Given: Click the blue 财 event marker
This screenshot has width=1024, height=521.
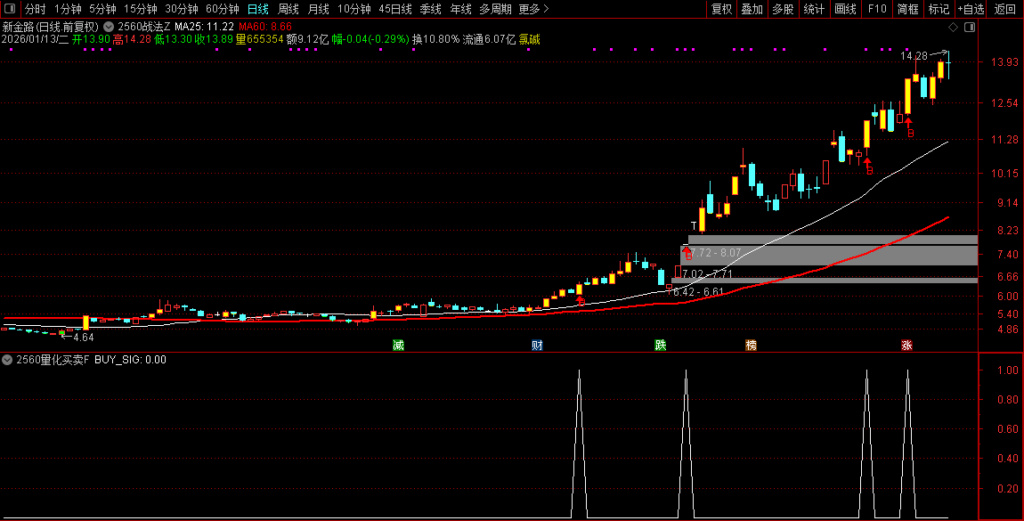Looking at the screenshot, I should point(537,345).
